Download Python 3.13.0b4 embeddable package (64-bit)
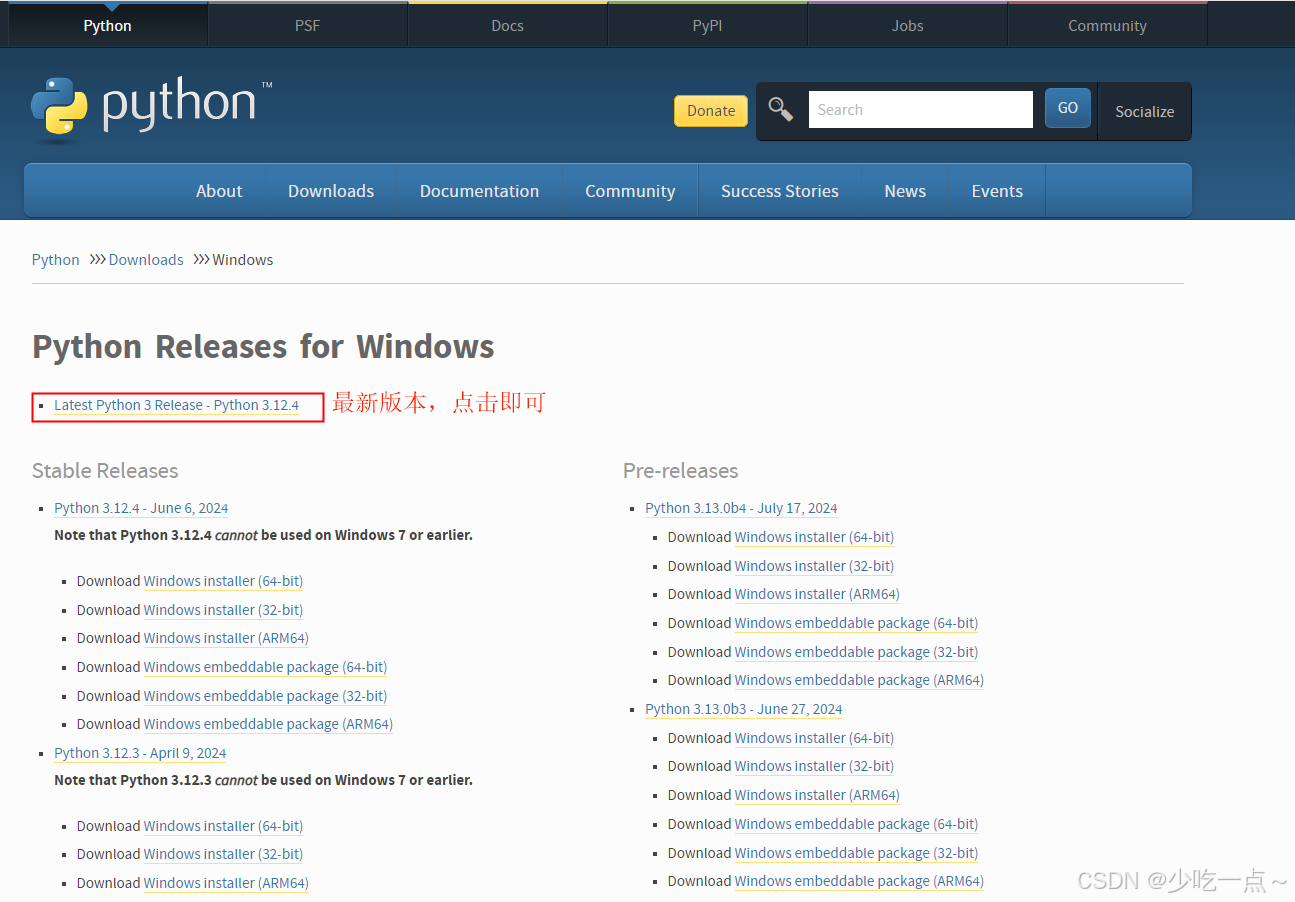The image size is (1295, 902). pos(856,623)
